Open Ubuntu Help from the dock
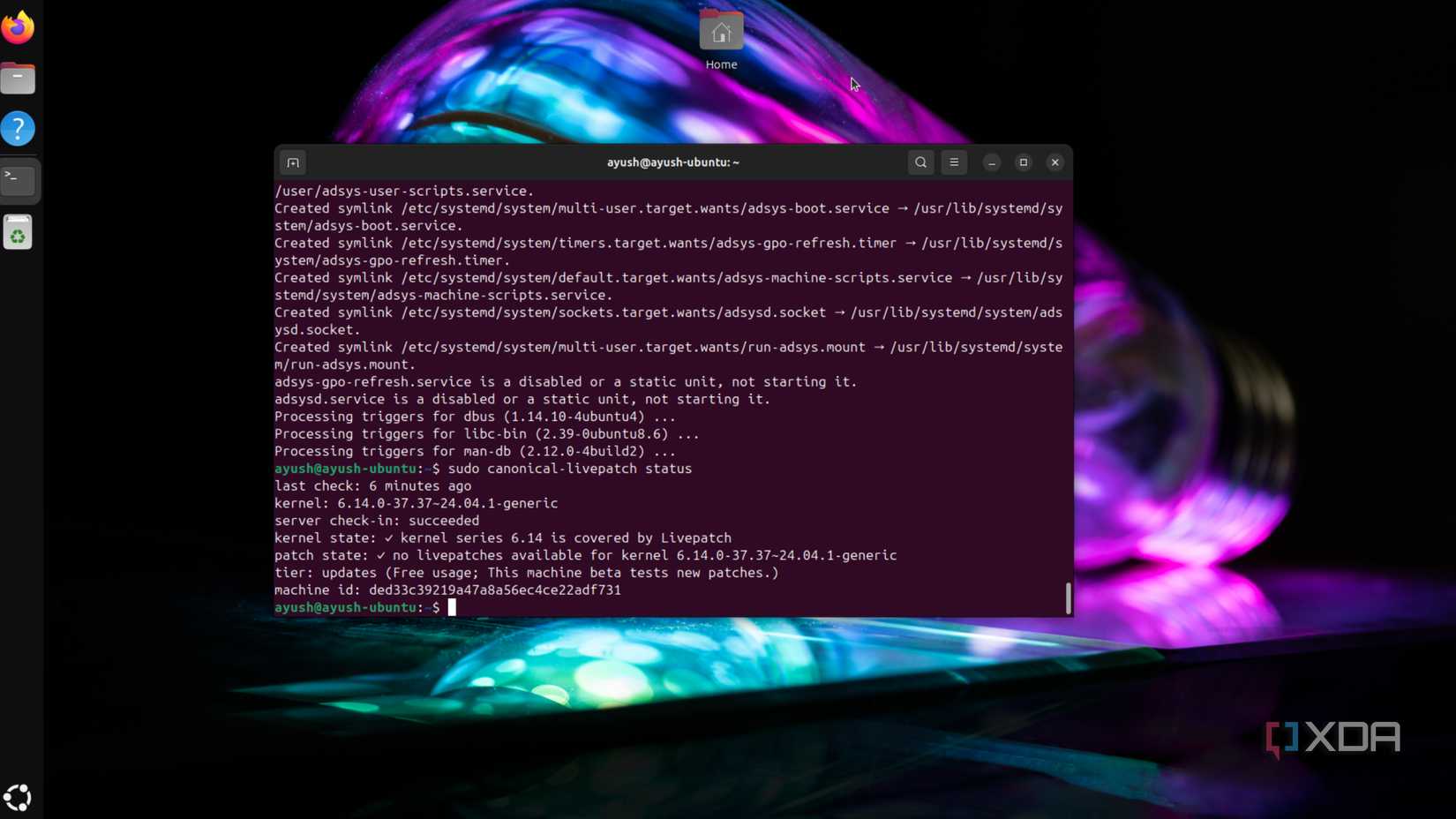Image resolution: width=1456 pixels, height=819 pixels. coord(18,129)
